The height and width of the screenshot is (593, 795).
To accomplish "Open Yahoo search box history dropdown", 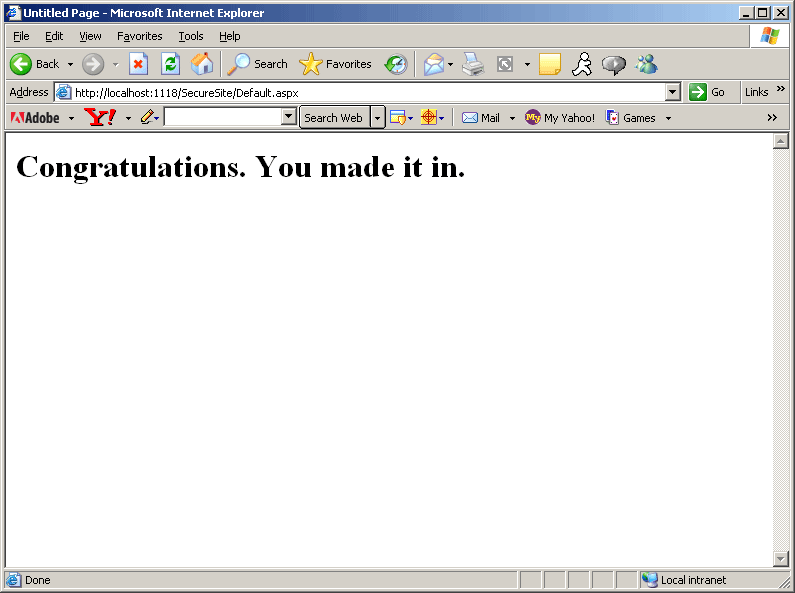I will [288, 117].
